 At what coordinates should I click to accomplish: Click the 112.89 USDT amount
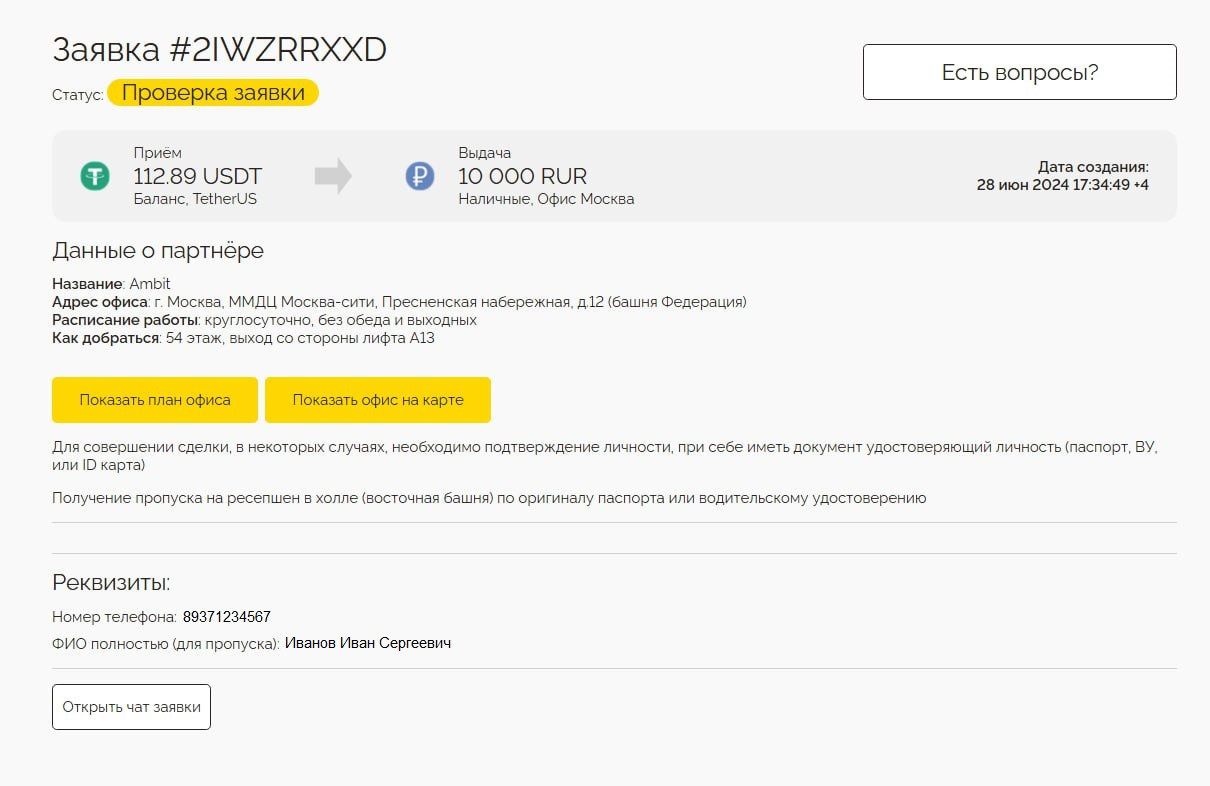(198, 177)
